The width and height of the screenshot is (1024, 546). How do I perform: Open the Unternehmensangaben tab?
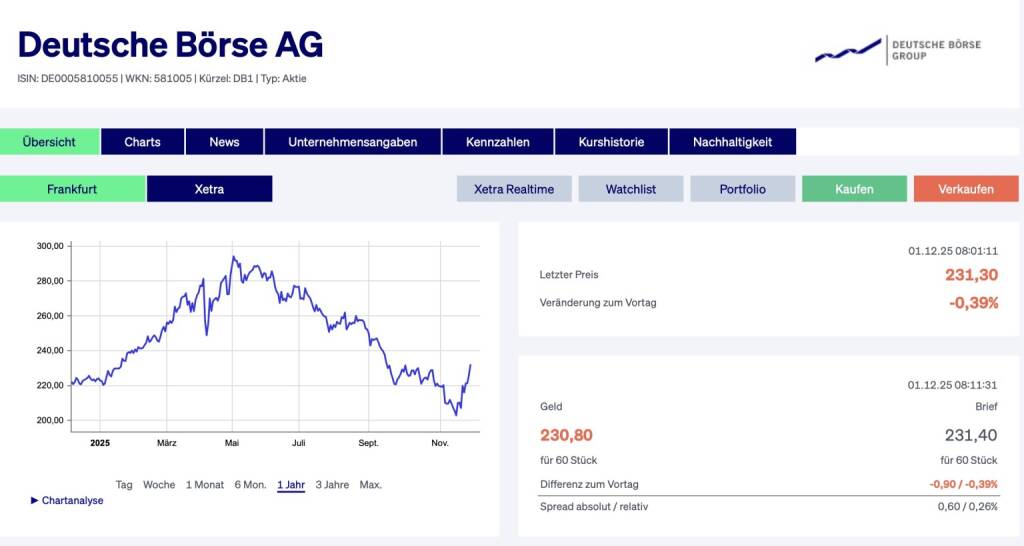click(x=352, y=142)
